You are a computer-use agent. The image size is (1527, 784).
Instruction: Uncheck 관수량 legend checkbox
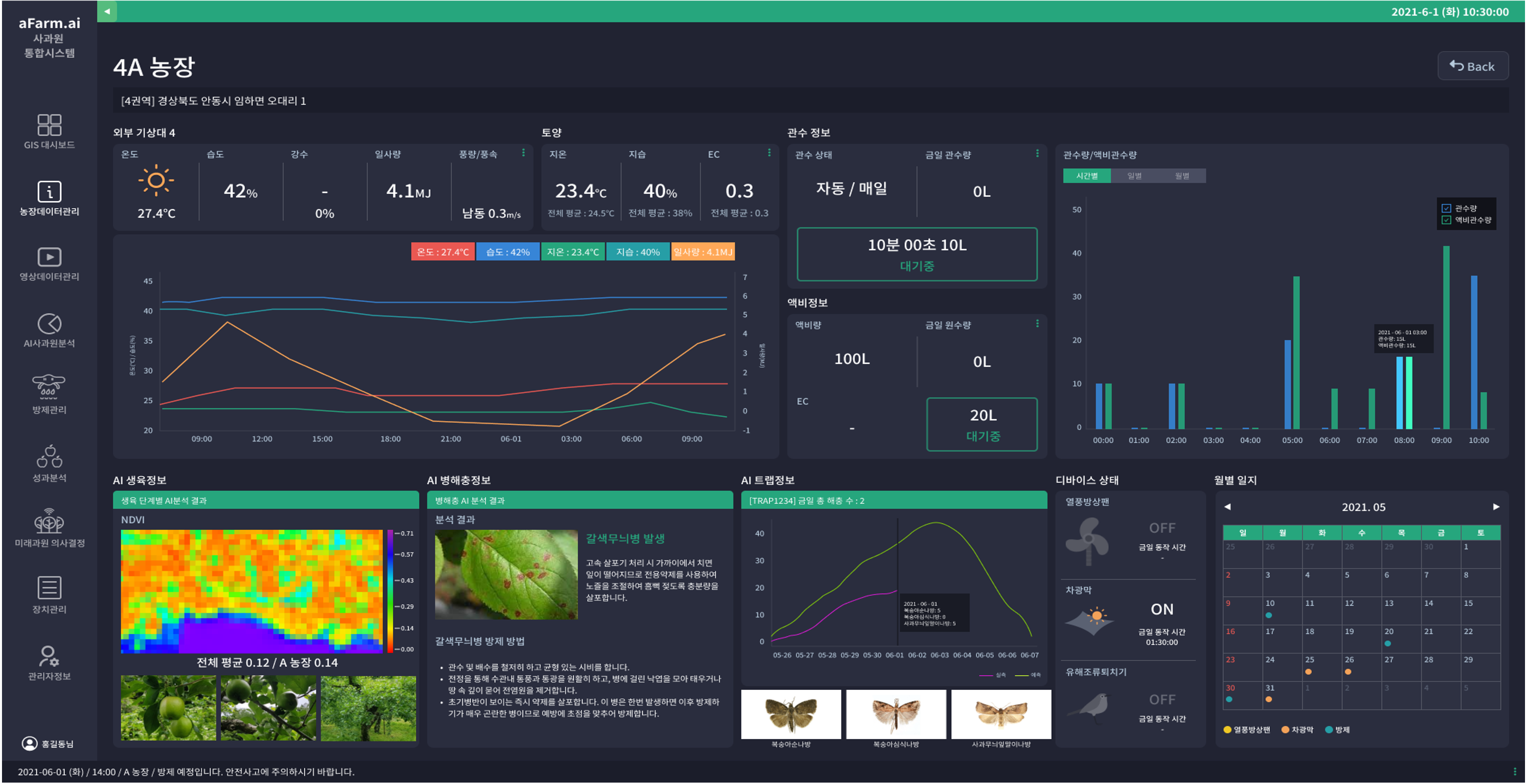coord(1446,208)
